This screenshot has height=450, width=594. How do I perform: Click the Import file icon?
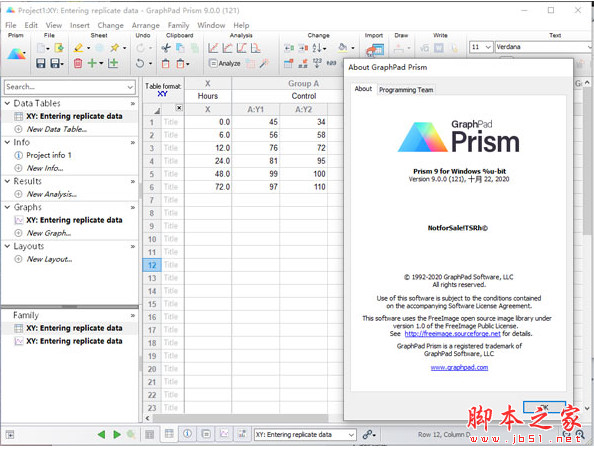coord(375,50)
